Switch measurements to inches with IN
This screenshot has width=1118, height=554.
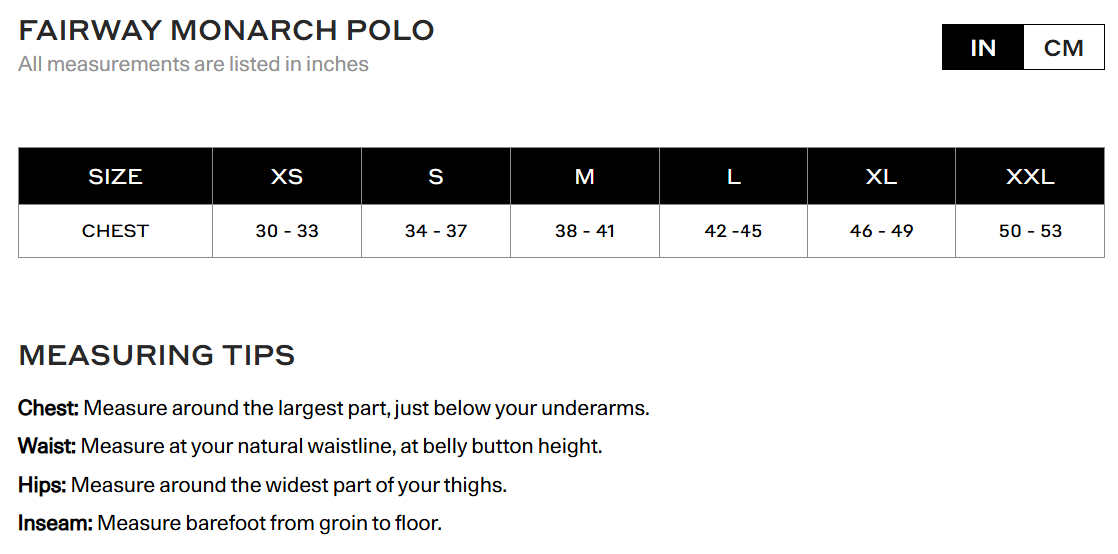[983, 48]
